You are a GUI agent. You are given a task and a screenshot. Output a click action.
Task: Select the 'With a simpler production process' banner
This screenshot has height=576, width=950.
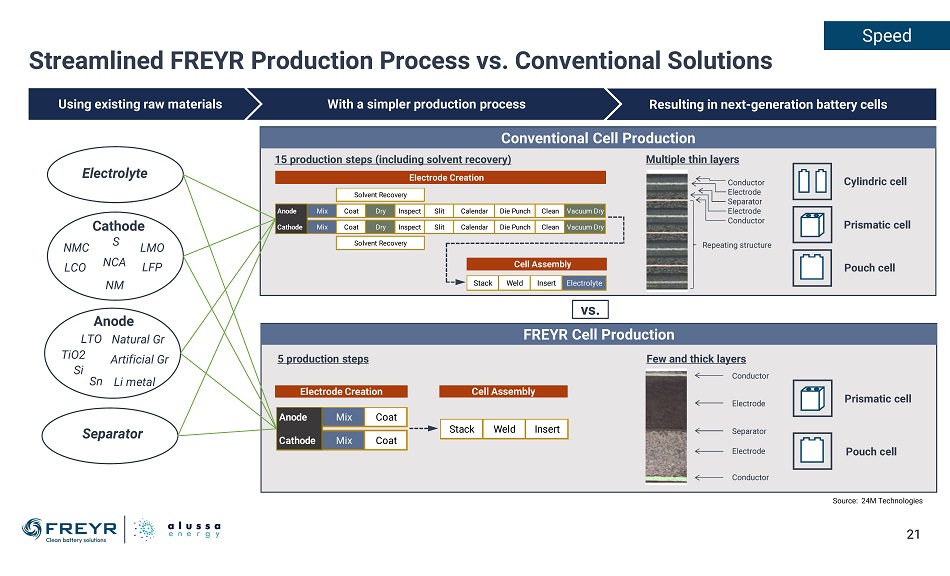[x=426, y=104]
